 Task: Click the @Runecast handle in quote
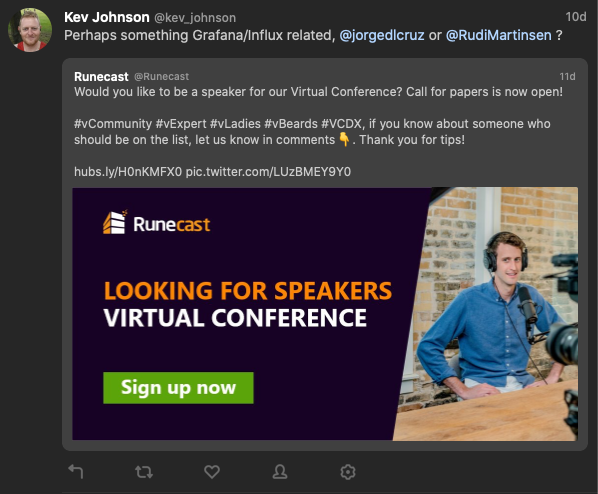[161, 77]
